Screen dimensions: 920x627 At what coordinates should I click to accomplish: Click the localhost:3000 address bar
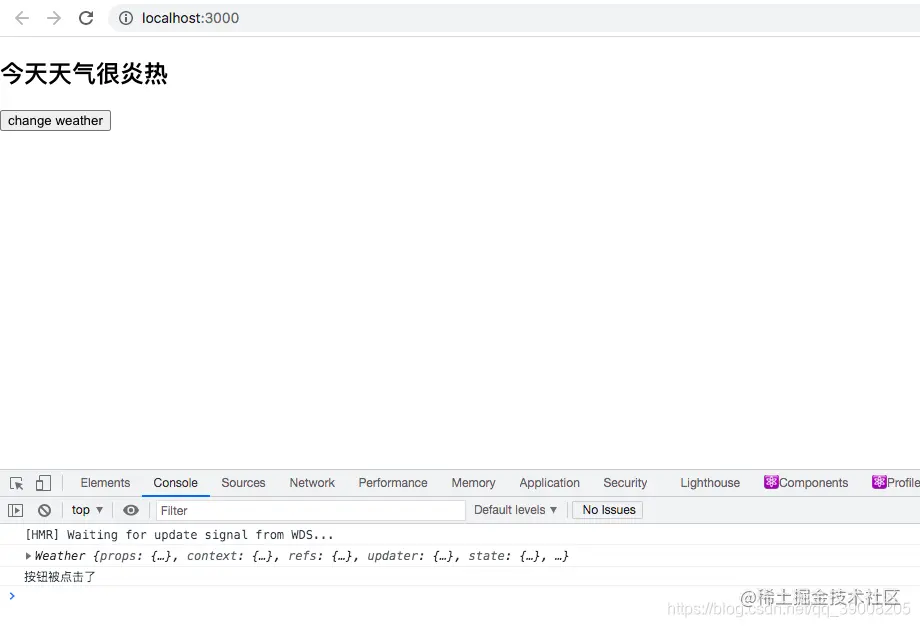tap(516, 18)
